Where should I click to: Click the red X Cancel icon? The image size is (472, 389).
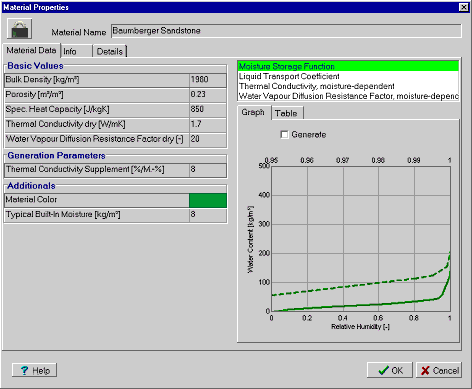tap(425, 371)
